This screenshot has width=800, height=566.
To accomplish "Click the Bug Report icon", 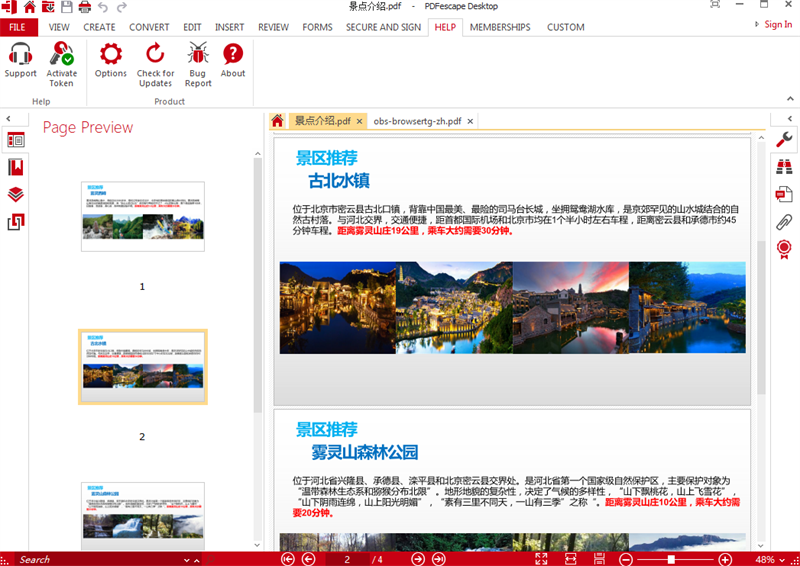I will (x=198, y=60).
